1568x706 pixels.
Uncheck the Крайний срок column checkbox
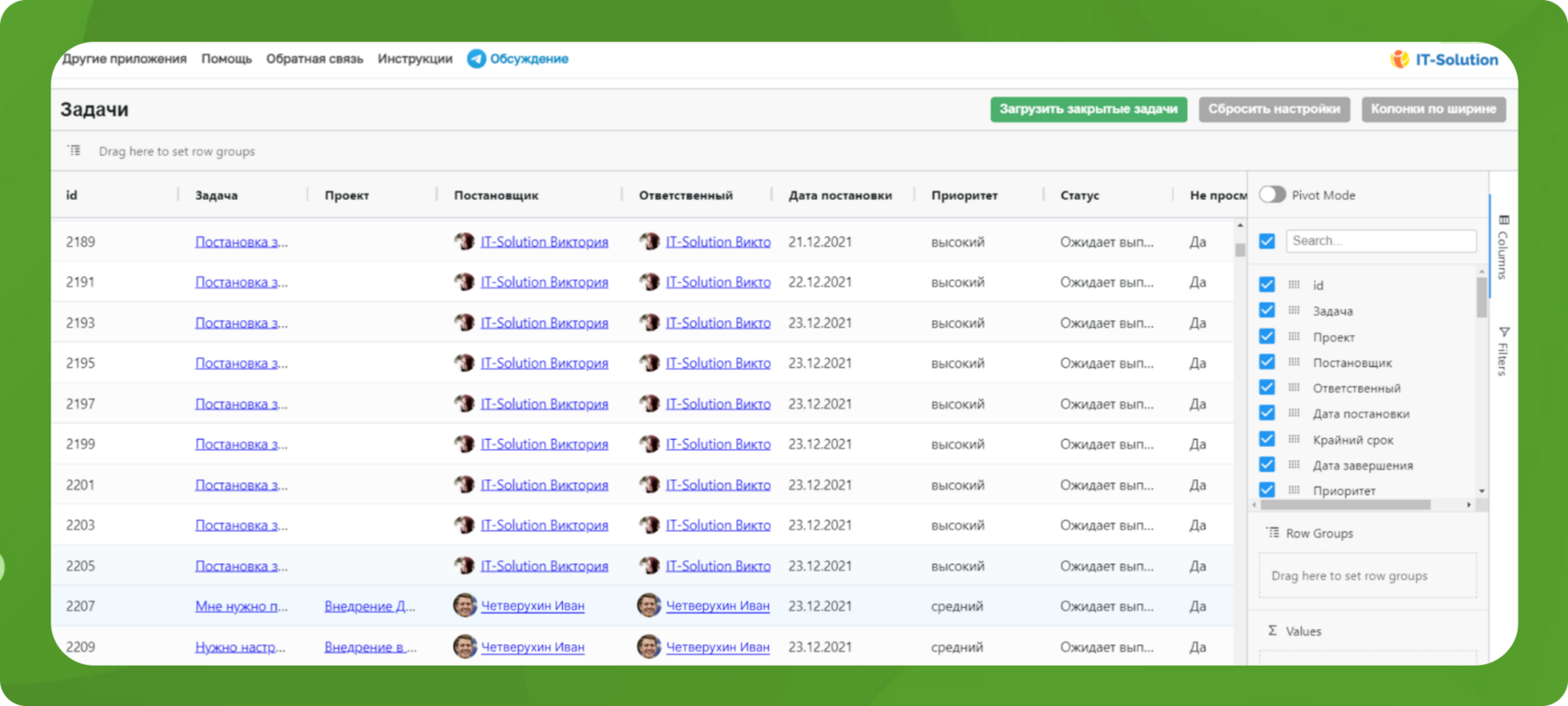click(1267, 439)
